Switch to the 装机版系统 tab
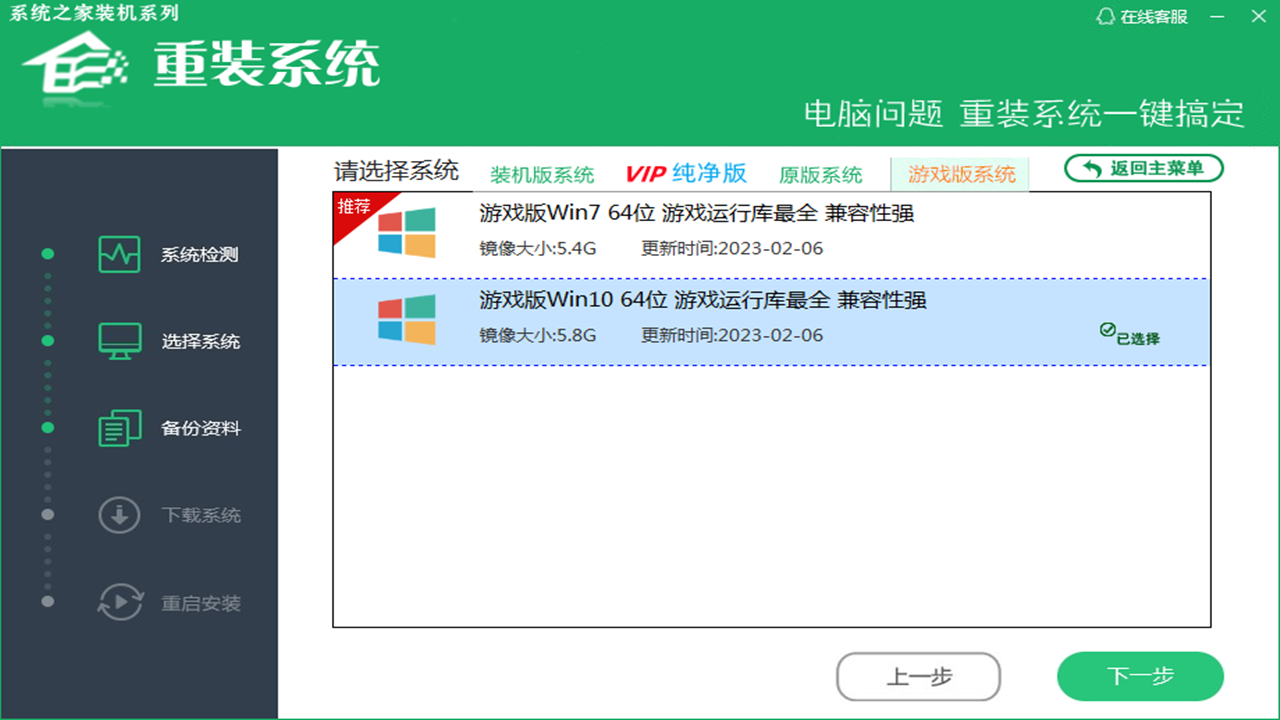The width and height of the screenshot is (1280, 720). (x=542, y=175)
